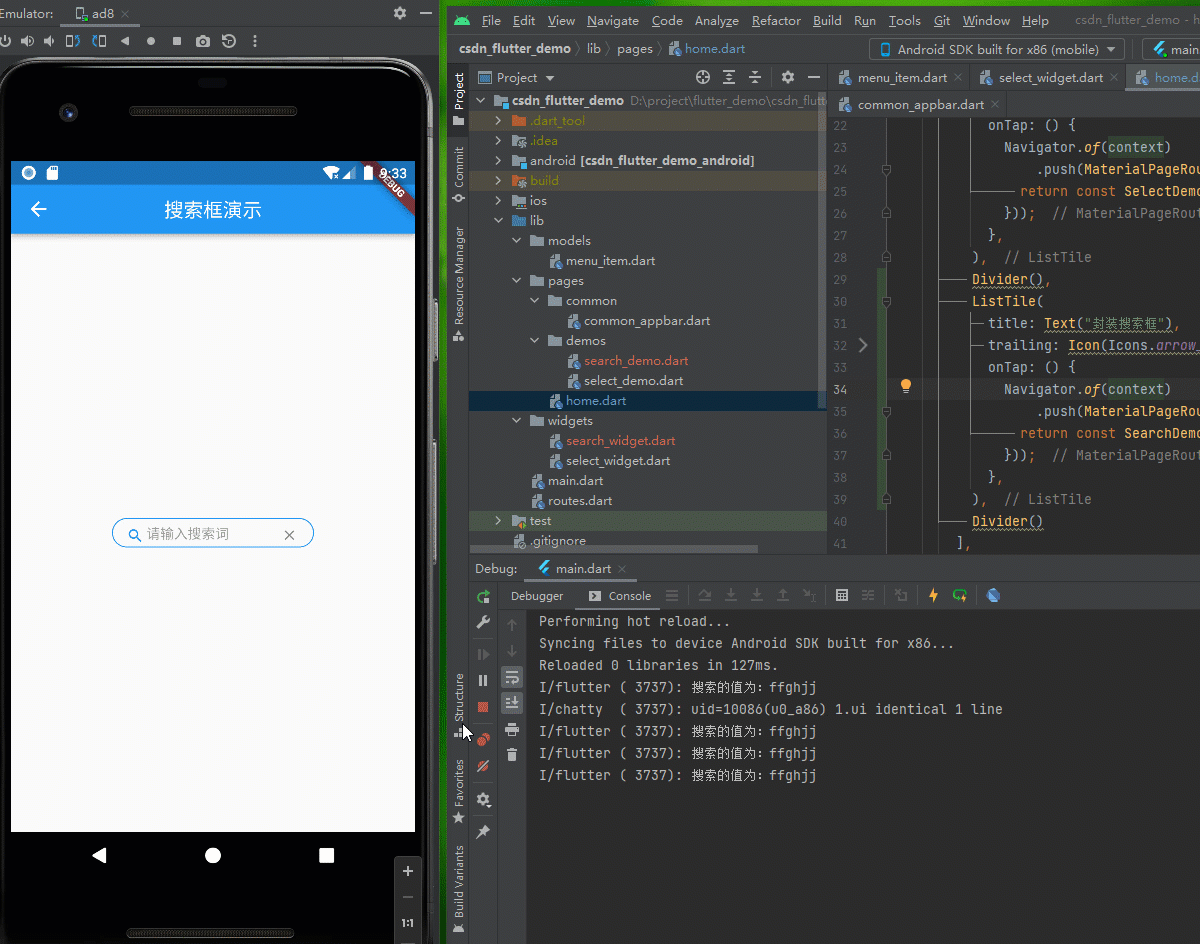Click the Rerun main.dart icon in Debug panel

484,597
